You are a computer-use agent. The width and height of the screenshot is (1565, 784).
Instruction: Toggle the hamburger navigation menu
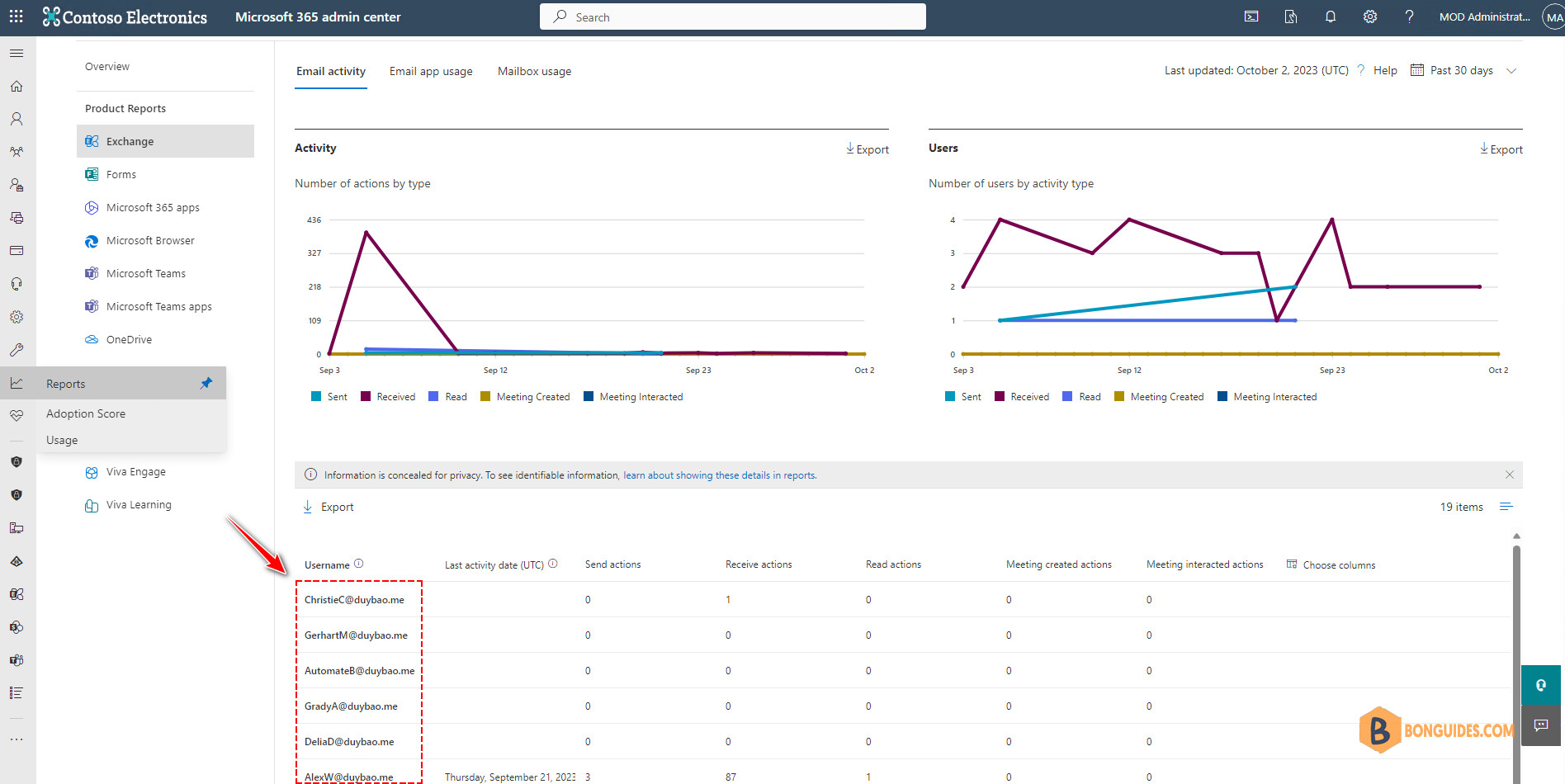pyautogui.click(x=17, y=54)
